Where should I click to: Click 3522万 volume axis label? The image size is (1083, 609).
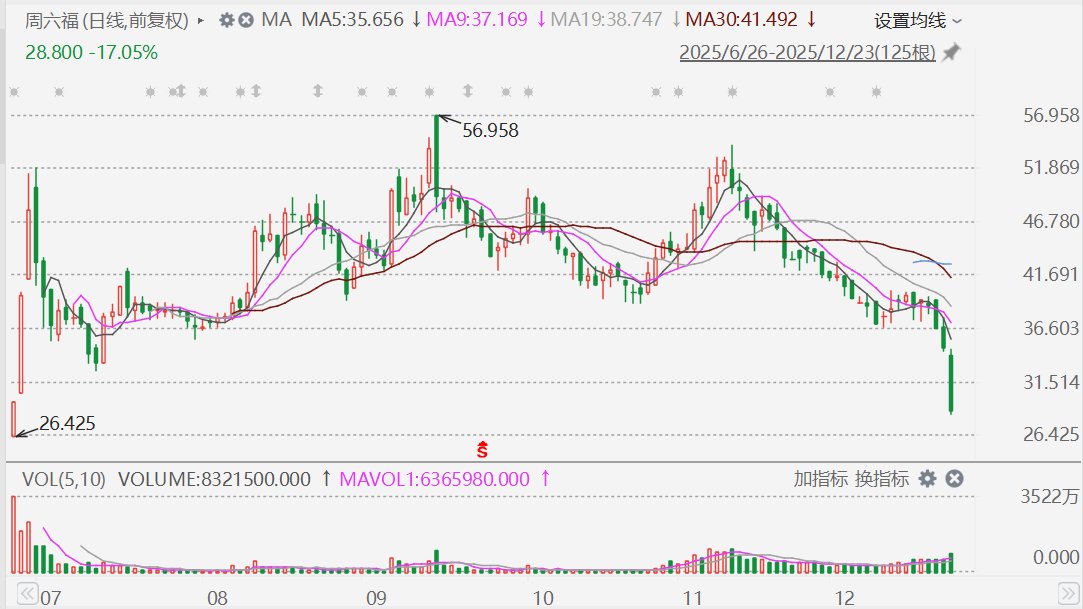tap(1049, 496)
